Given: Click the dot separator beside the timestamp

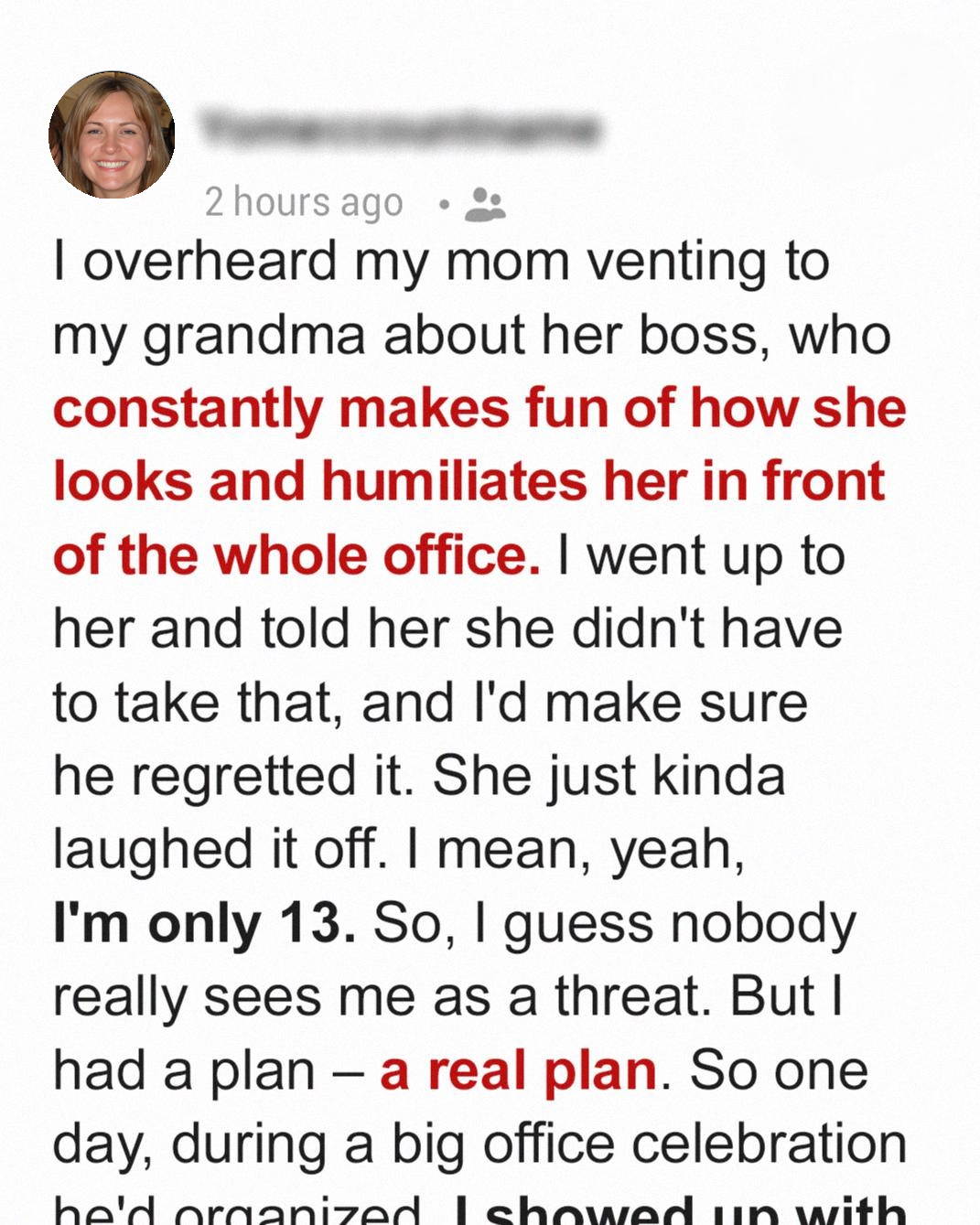Looking at the screenshot, I should pos(444,205).
